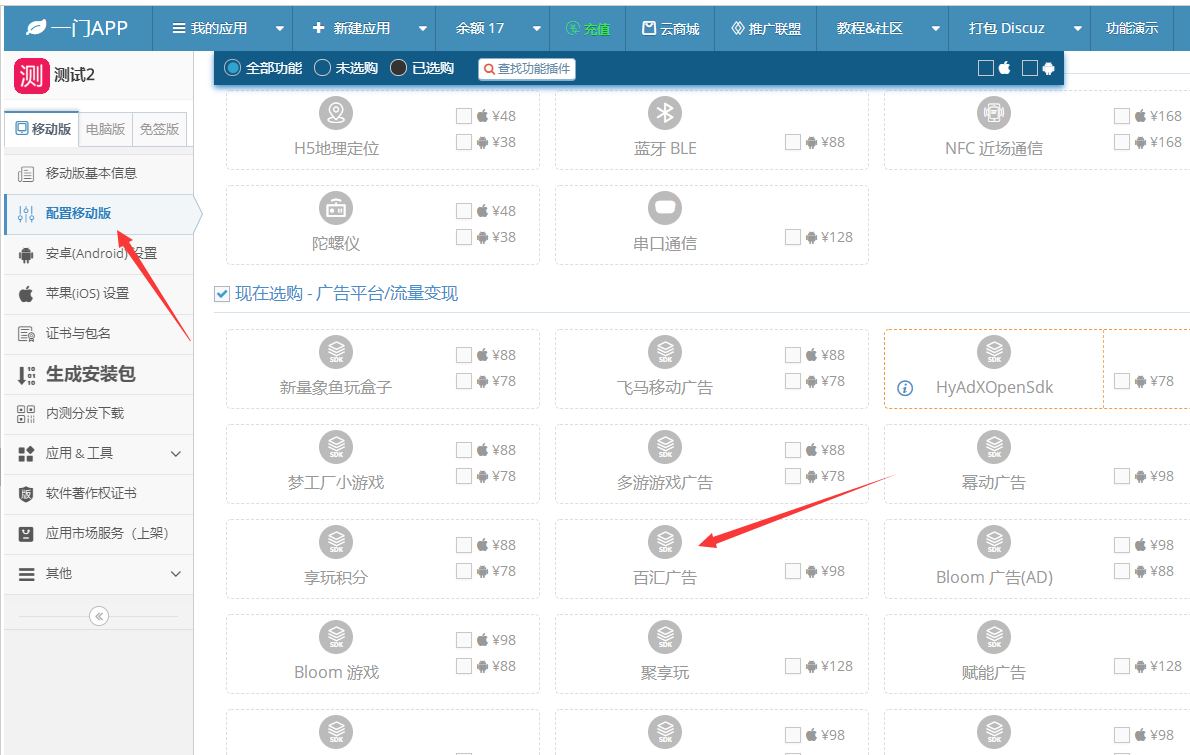1190x755 pixels.
Task: Switch to the 免签版 tab
Action: coord(159,129)
